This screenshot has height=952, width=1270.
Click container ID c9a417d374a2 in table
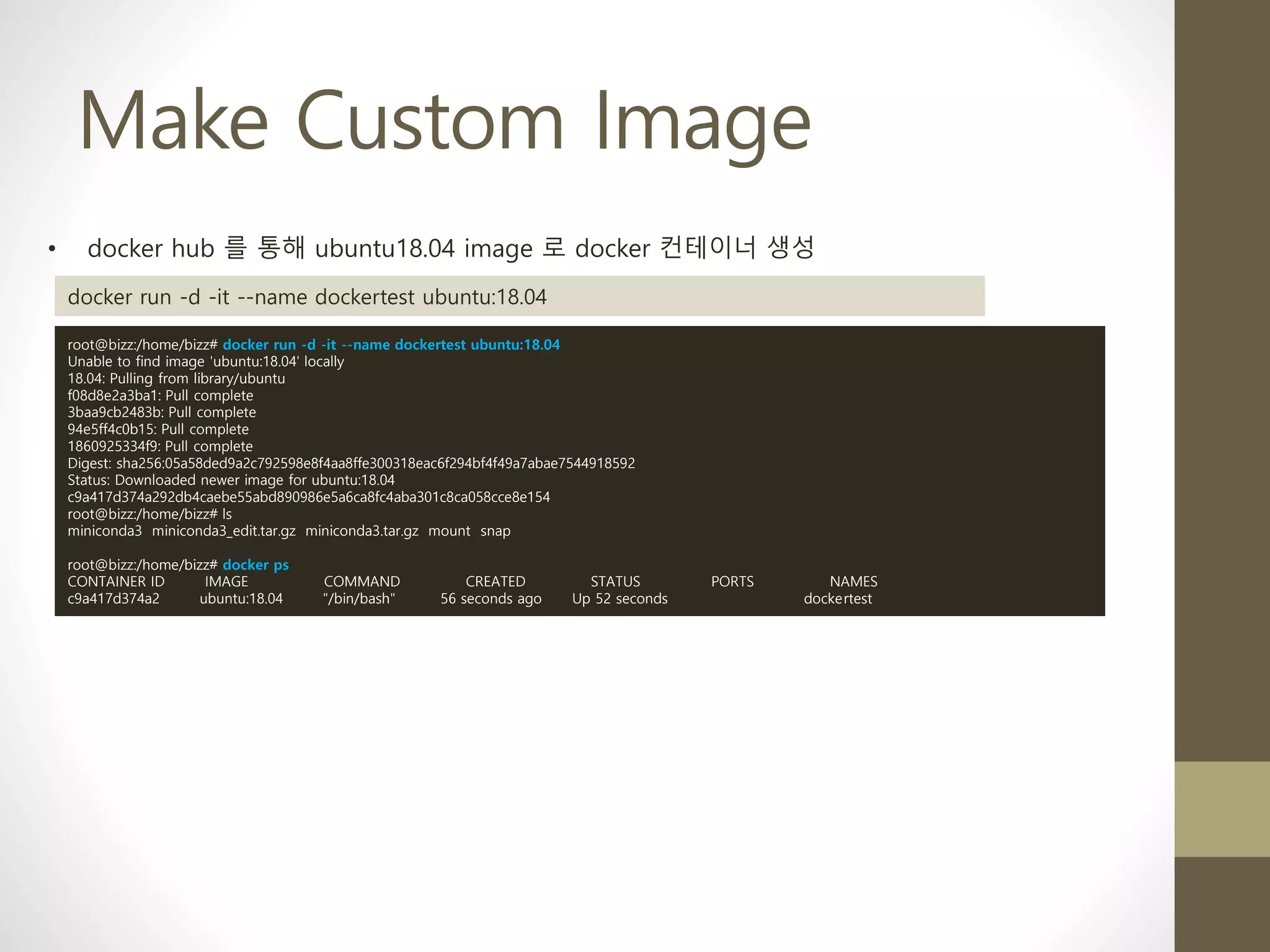(x=113, y=599)
